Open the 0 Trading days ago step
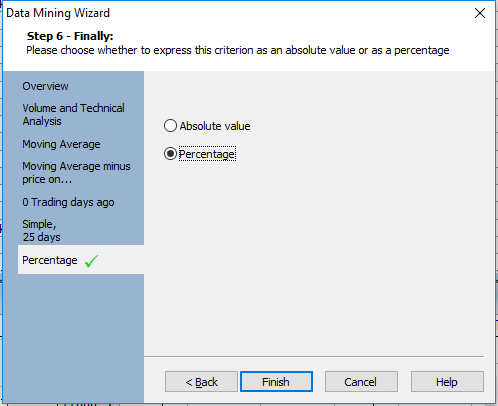 (x=68, y=202)
